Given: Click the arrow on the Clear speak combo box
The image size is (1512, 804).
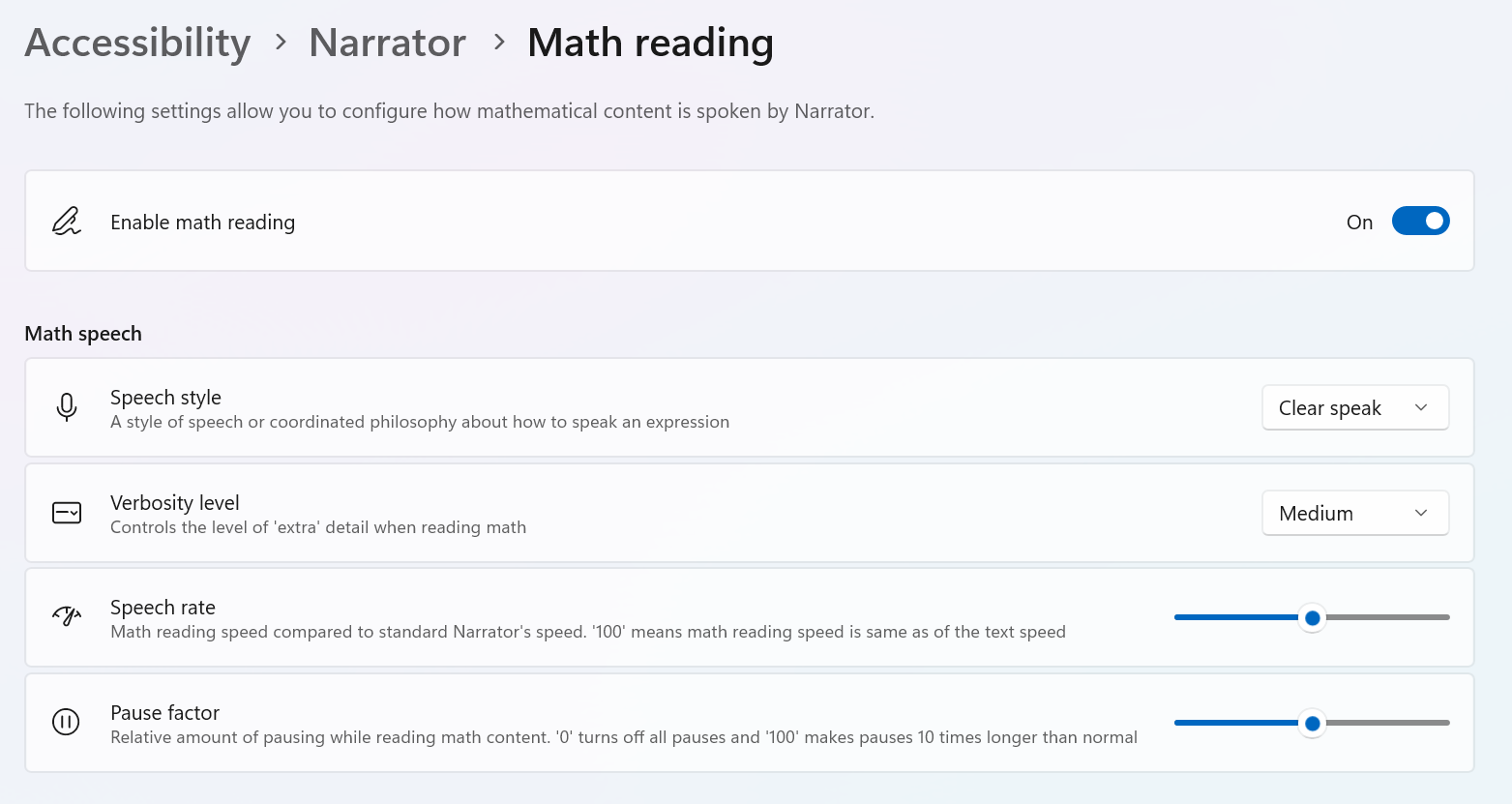Looking at the screenshot, I should point(1421,407).
